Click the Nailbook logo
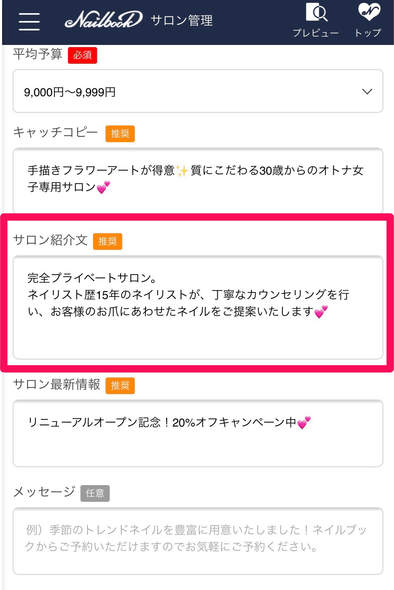 [x=103, y=20]
